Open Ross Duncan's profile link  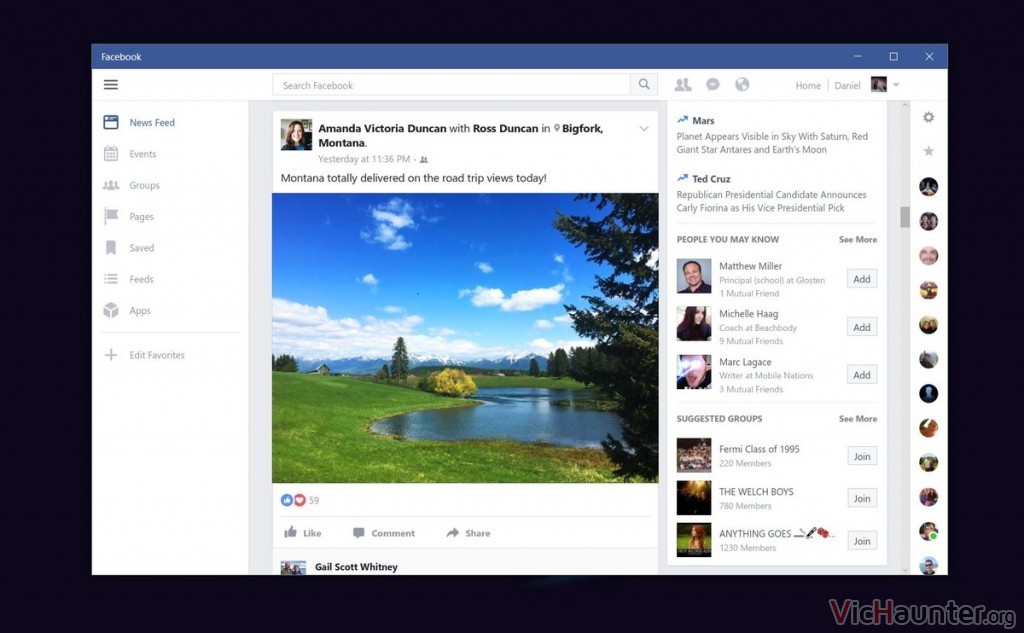coord(505,129)
